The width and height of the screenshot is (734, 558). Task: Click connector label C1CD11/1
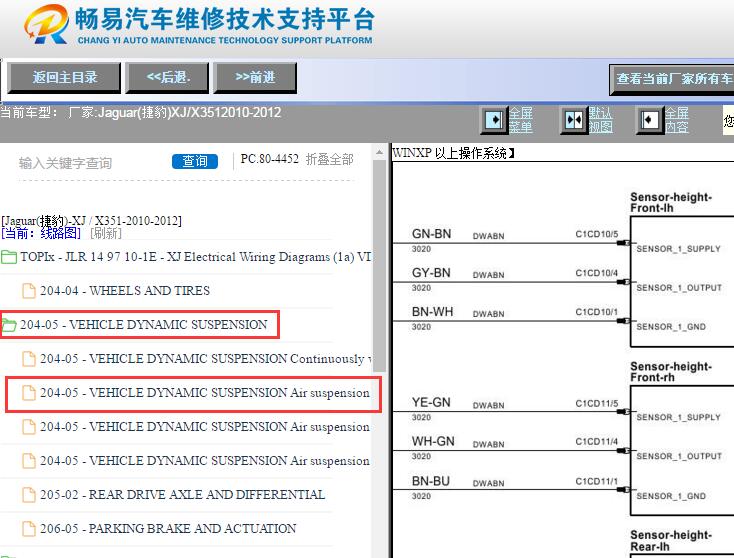tap(596, 481)
